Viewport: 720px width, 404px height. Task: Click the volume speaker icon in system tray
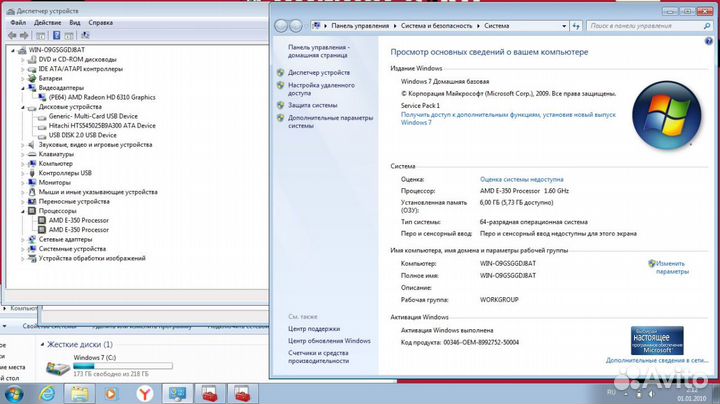tap(651, 394)
